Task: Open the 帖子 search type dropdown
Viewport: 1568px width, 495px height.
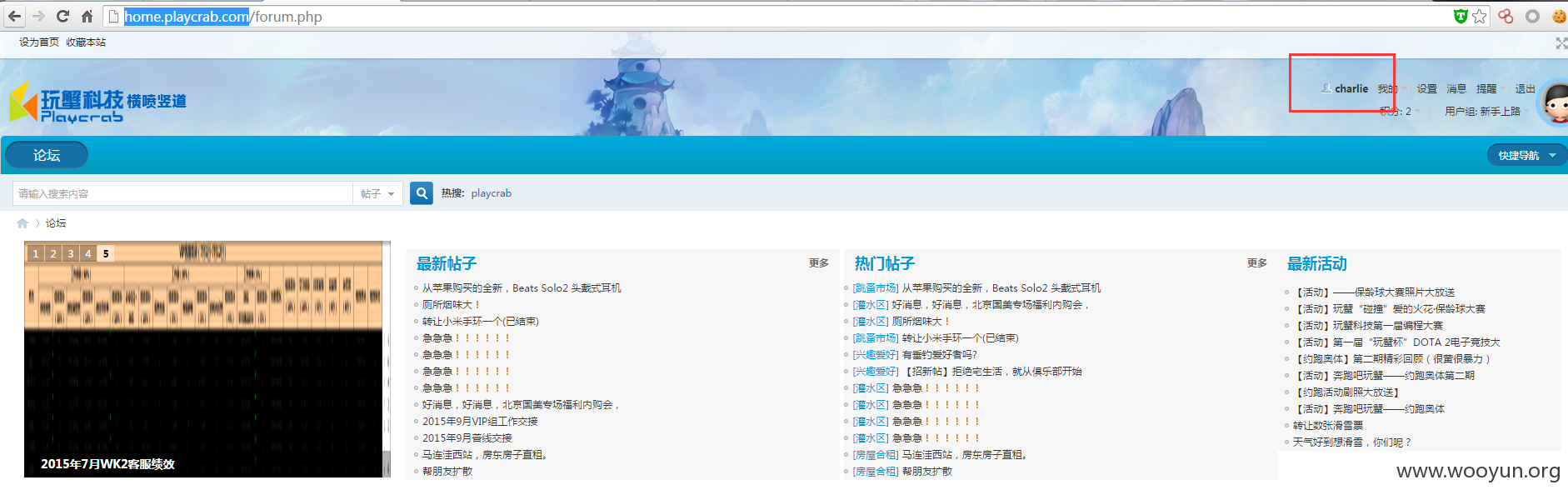Action: pos(377,193)
